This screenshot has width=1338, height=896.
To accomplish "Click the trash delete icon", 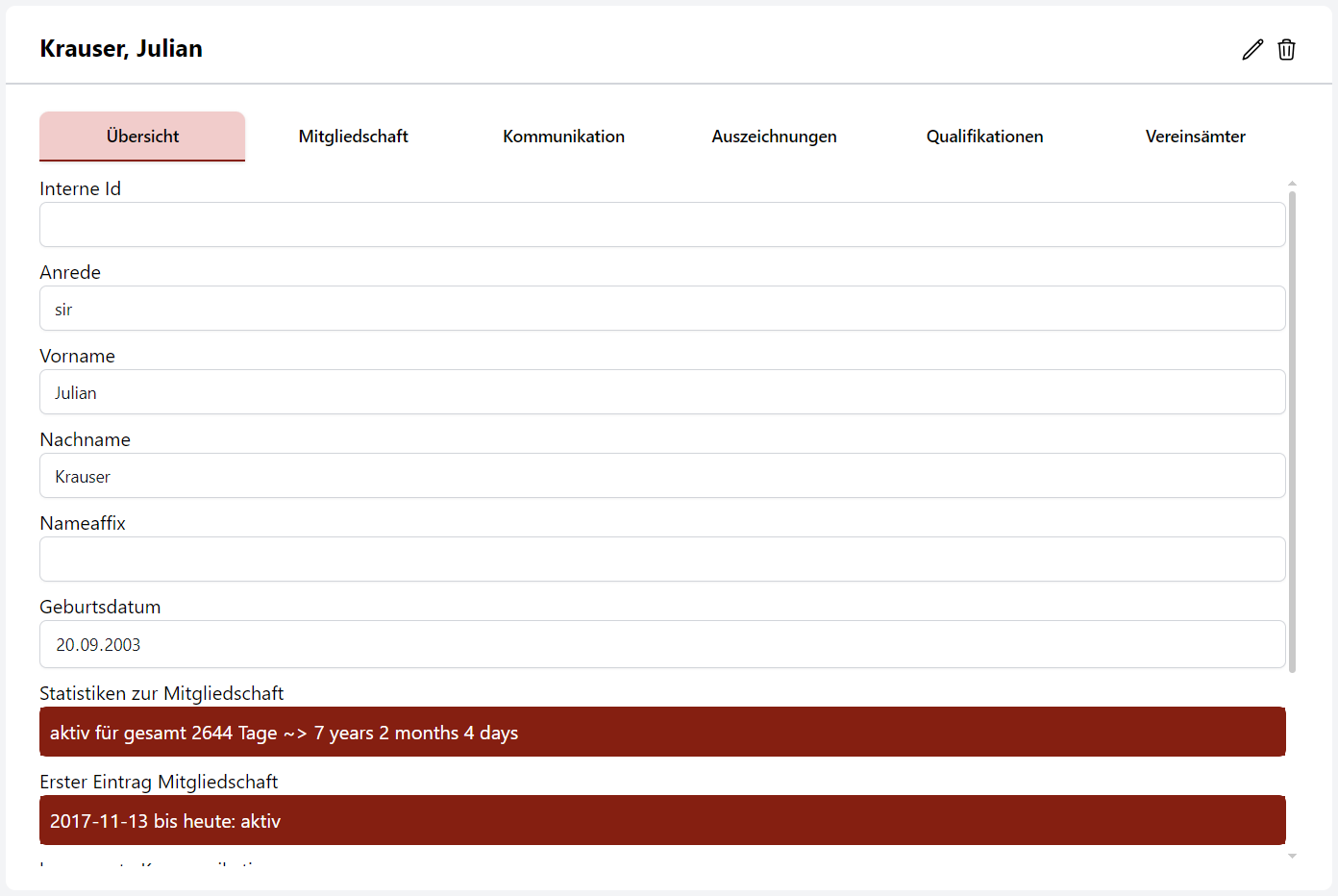I will click(x=1286, y=49).
